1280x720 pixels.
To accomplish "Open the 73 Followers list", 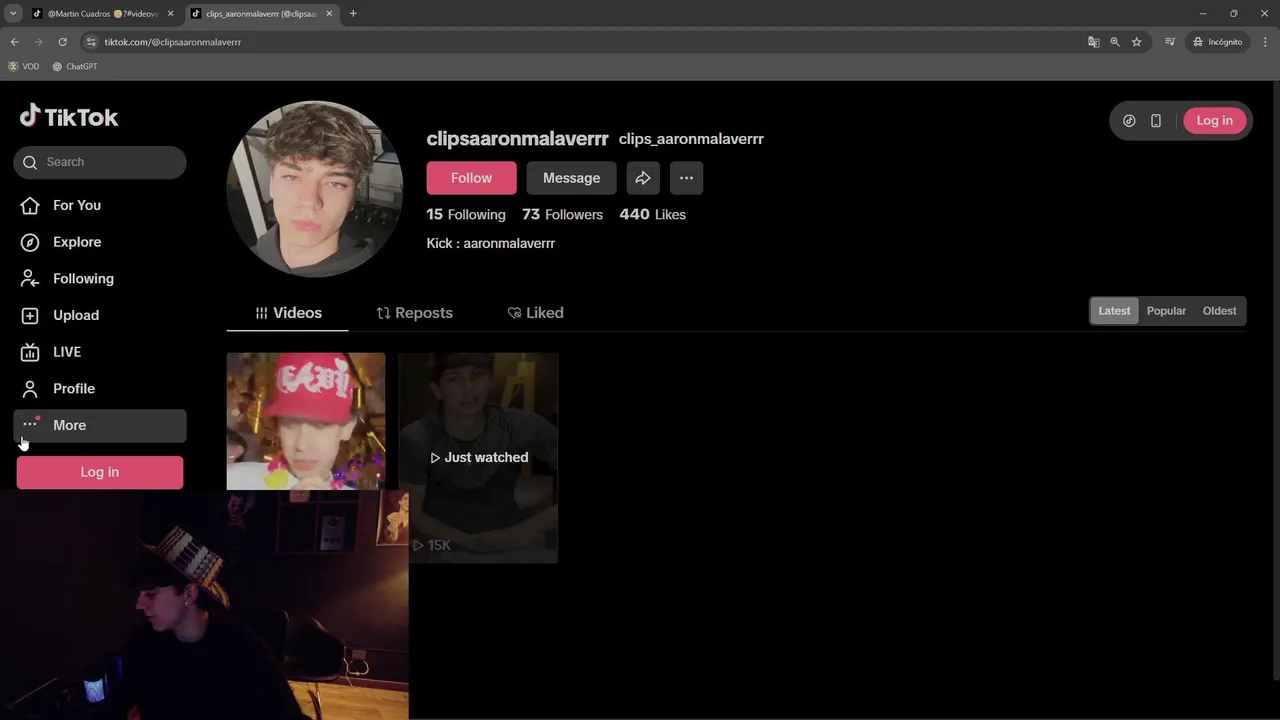I will point(562,214).
